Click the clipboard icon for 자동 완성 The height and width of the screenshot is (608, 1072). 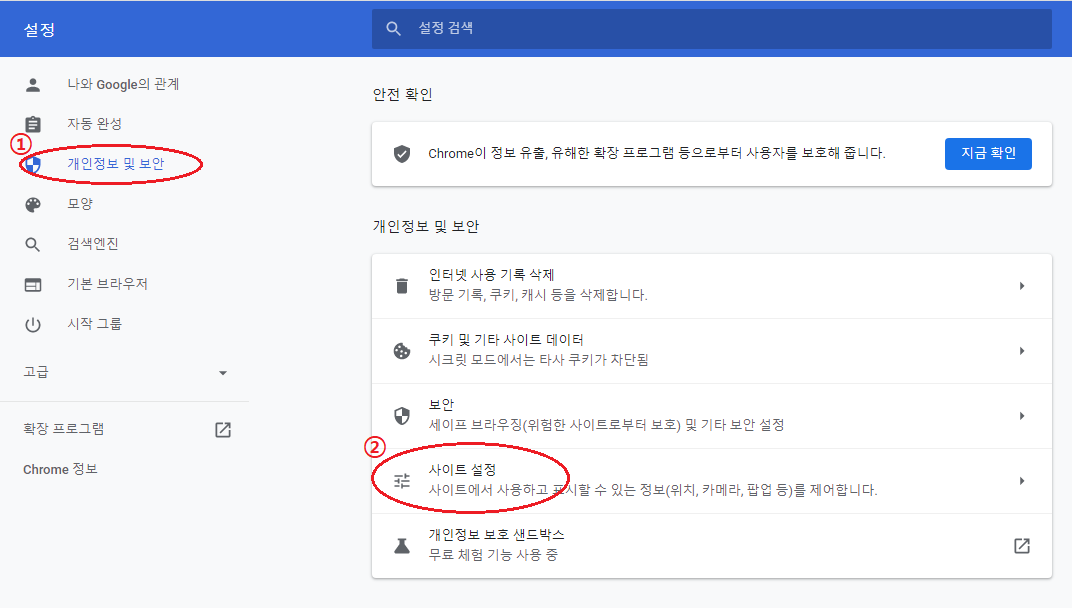(33, 124)
